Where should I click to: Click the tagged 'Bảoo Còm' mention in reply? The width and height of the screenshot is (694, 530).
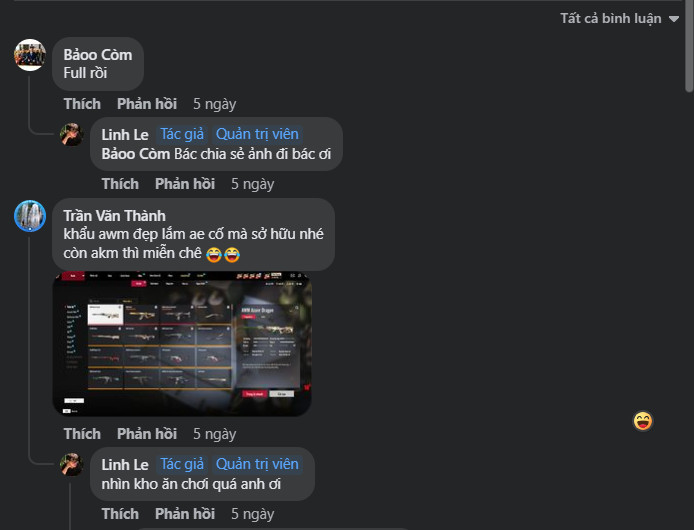click(x=136, y=154)
